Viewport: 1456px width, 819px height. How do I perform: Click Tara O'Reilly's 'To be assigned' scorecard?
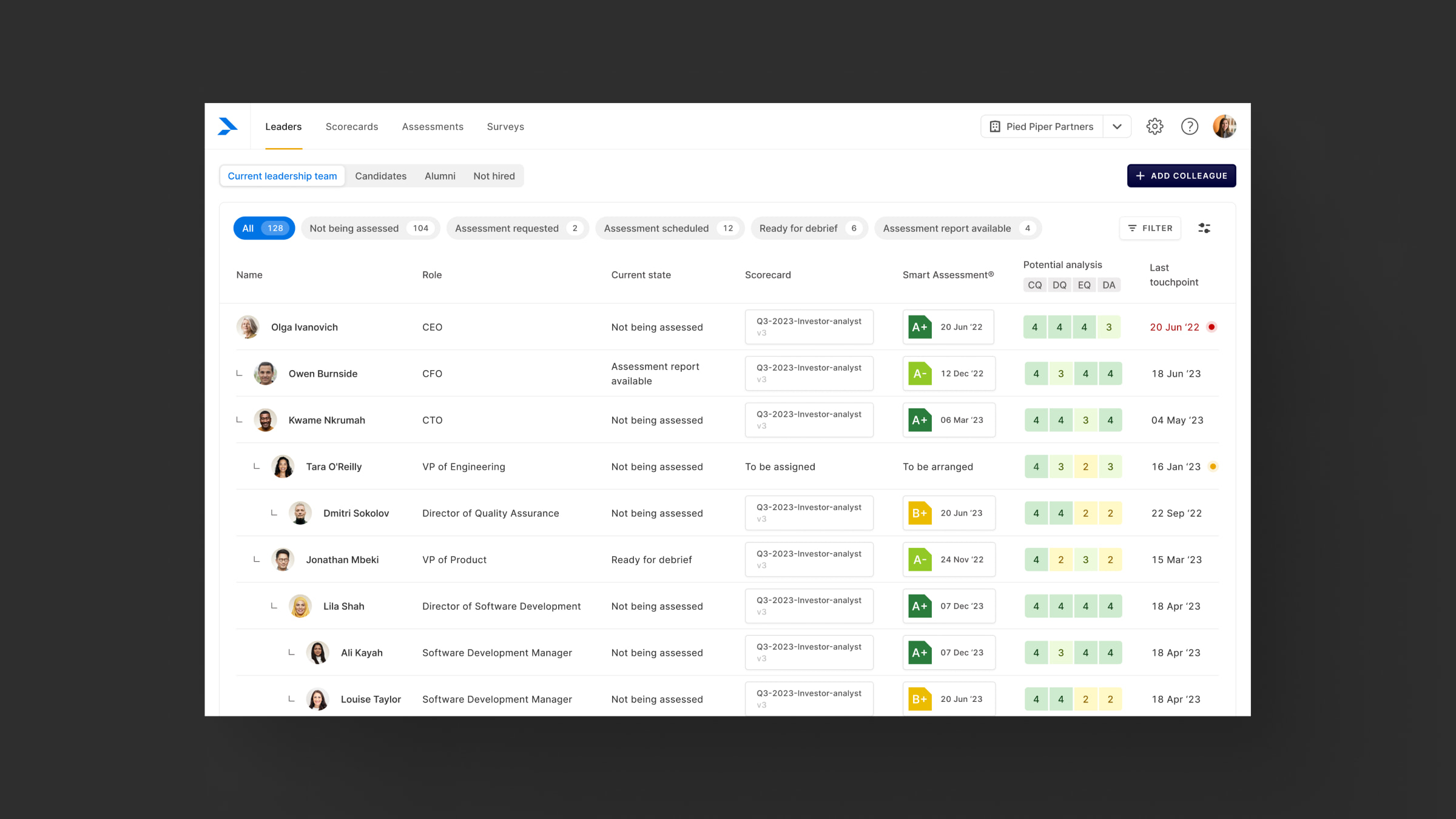pyautogui.click(x=780, y=467)
